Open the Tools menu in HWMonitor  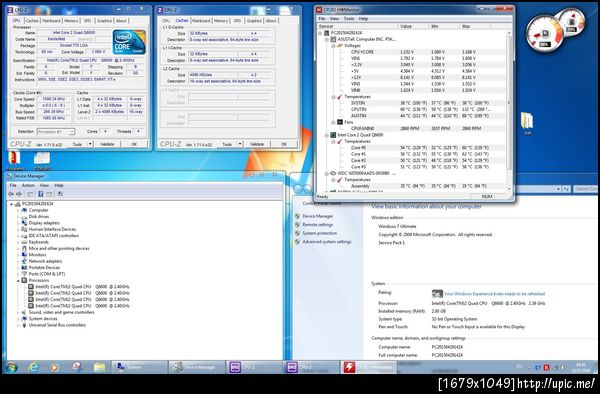[349, 18]
